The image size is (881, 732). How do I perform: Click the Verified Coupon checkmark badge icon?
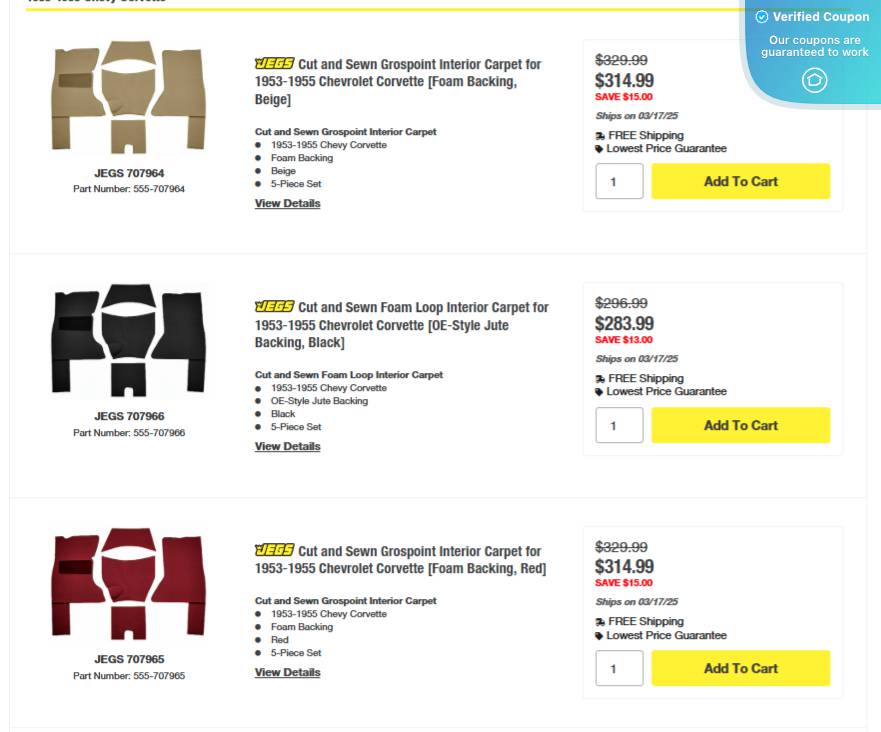coord(762,16)
